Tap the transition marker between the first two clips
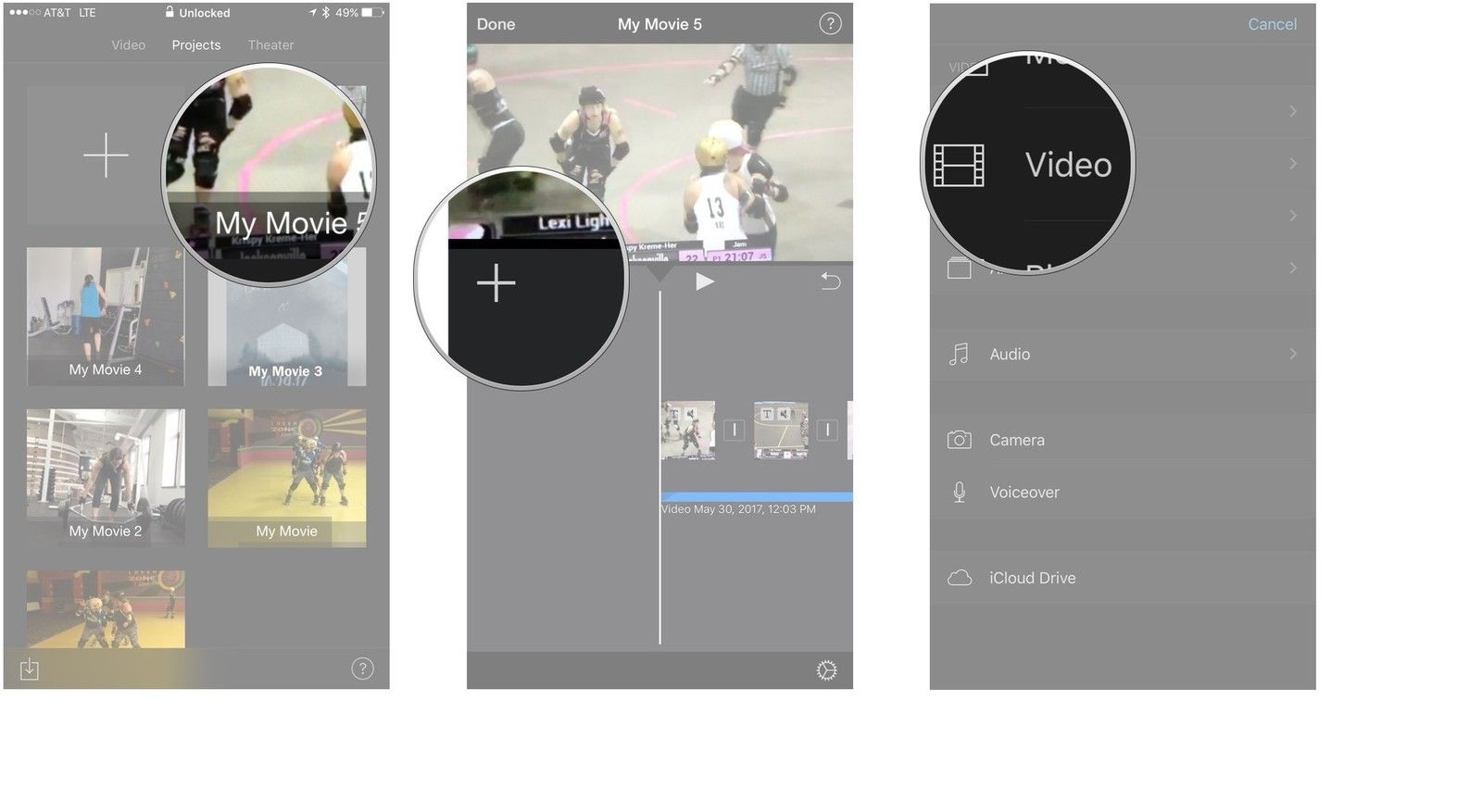The width and height of the screenshot is (1482, 812). 734,430
